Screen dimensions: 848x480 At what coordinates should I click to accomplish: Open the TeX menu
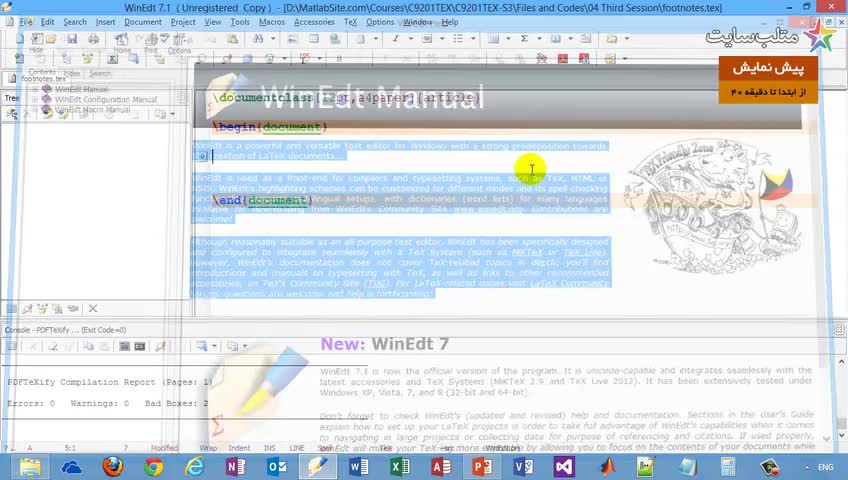click(350, 22)
